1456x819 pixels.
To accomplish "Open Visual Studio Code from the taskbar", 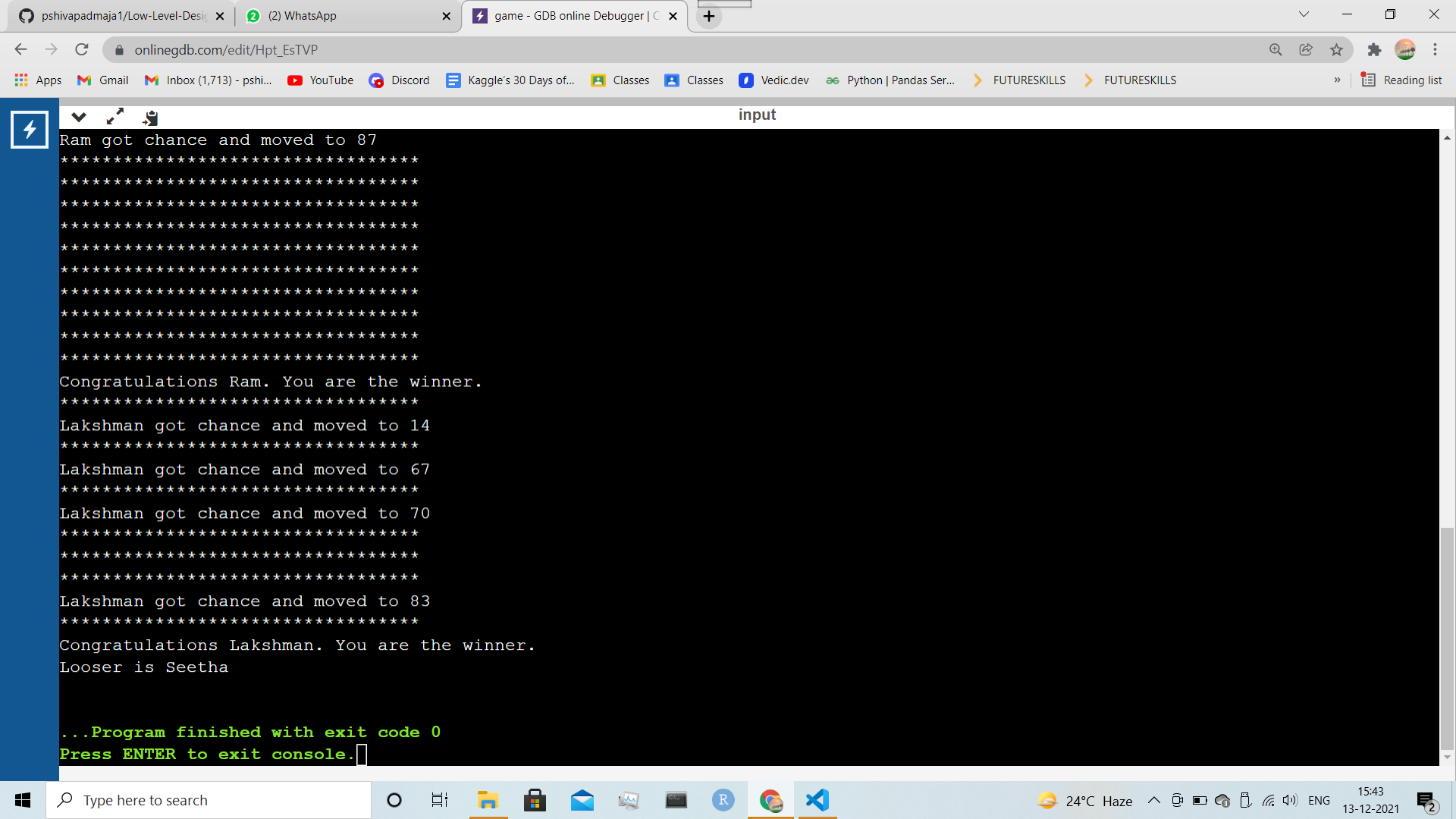I will click(817, 800).
